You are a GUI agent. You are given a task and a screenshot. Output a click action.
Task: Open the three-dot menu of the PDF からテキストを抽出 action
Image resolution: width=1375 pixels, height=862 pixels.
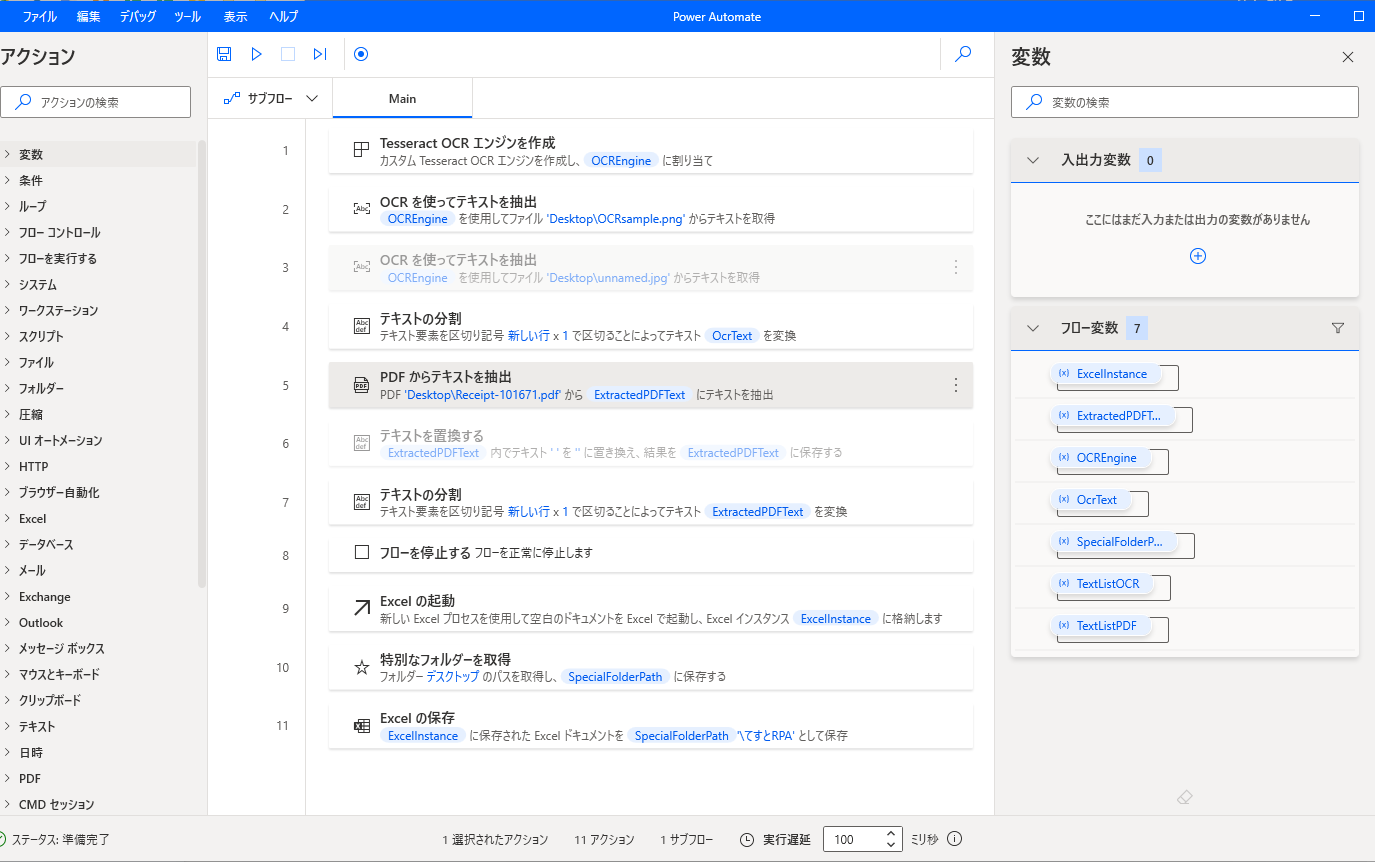click(x=955, y=385)
